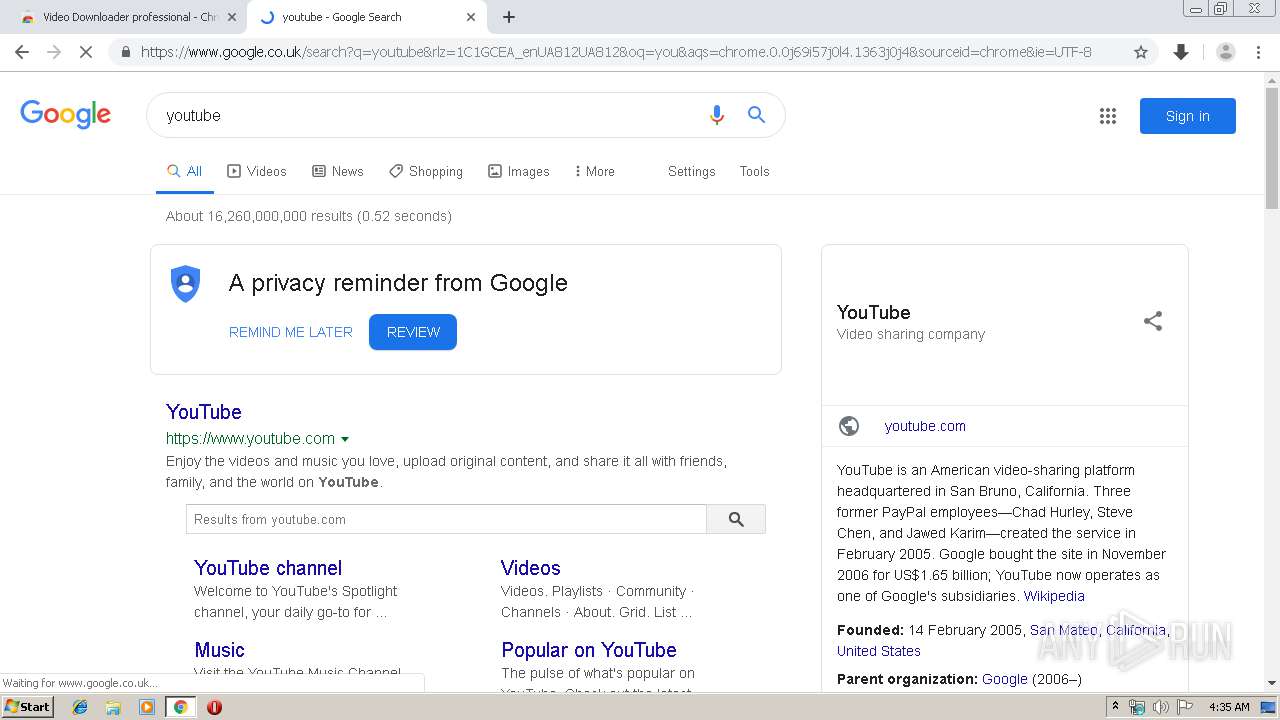Open the Action Center flag tray icon

[x=1184, y=707]
